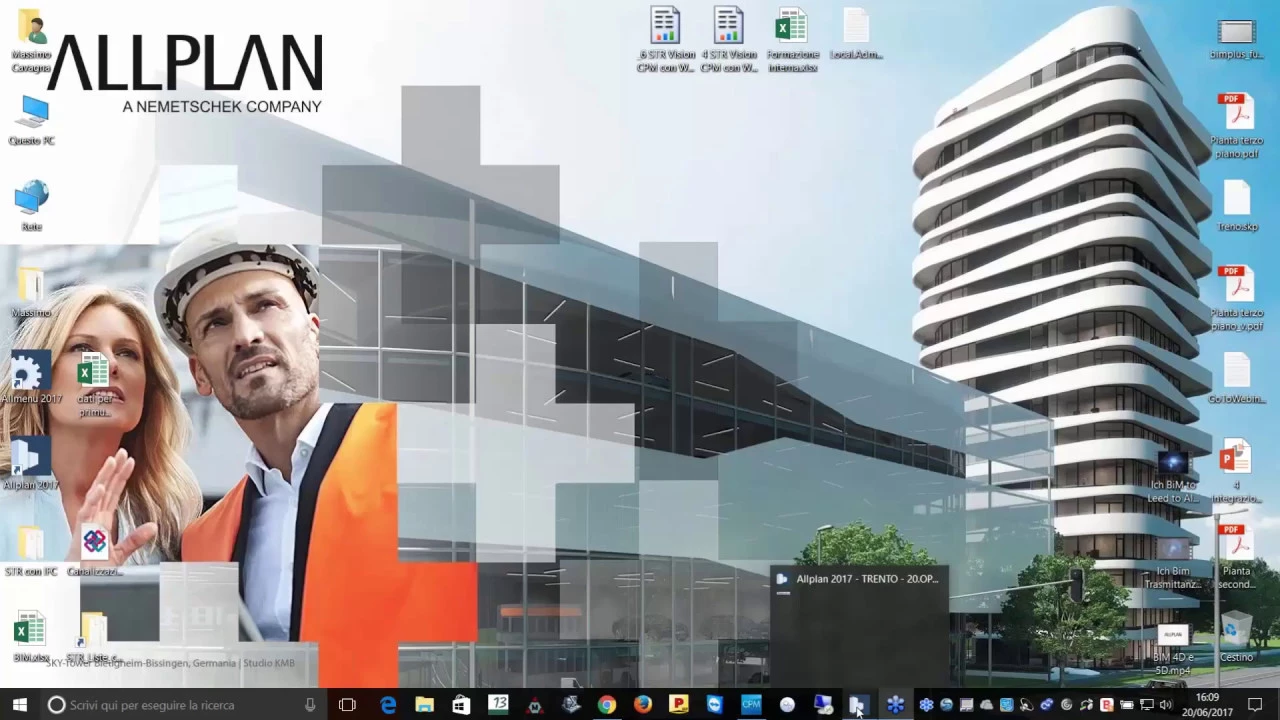Select the BIM.xlsx file icon
Viewport: 1280px width, 720px height.
tap(31, 638)
